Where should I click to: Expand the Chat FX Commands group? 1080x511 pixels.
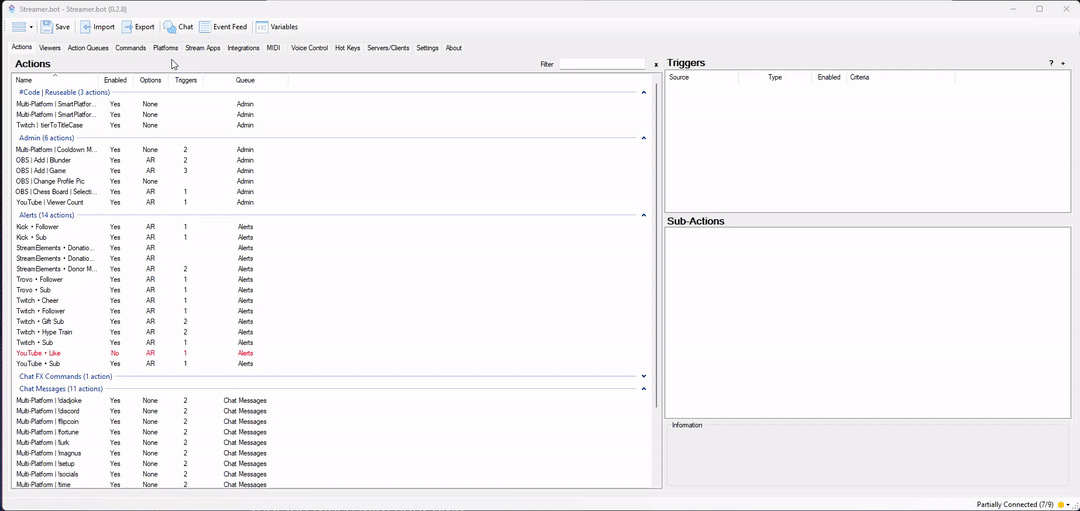pos(643,376)
